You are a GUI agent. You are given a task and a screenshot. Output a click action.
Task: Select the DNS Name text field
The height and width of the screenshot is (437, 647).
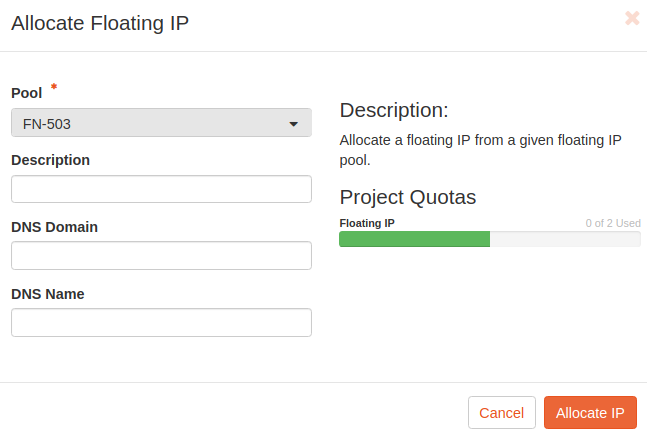pyautogui.click(x=161, y=323)
